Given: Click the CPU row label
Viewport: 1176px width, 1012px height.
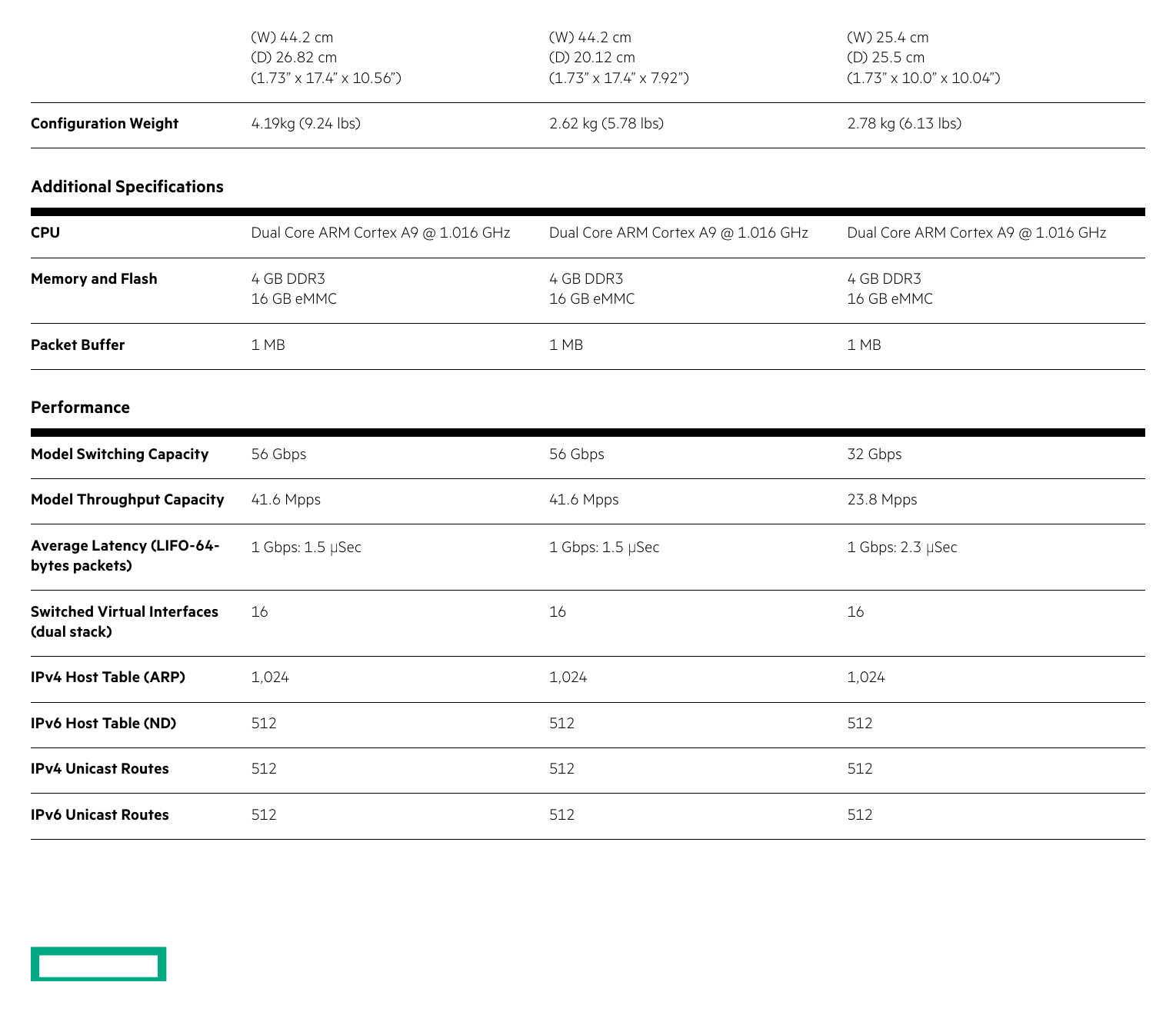Looking at the screenshot, I should [x=45, y=233].
